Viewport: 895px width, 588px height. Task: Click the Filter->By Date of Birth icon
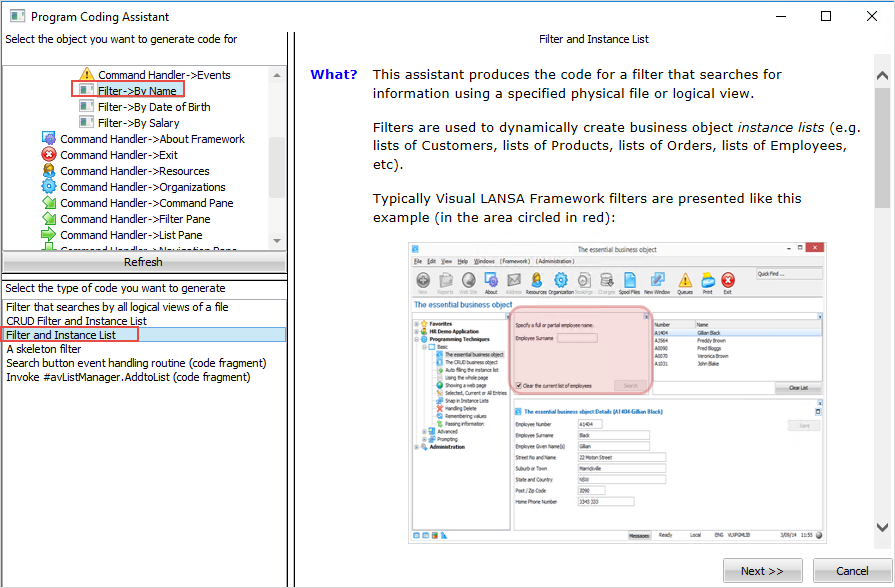[x=86, y=106]
